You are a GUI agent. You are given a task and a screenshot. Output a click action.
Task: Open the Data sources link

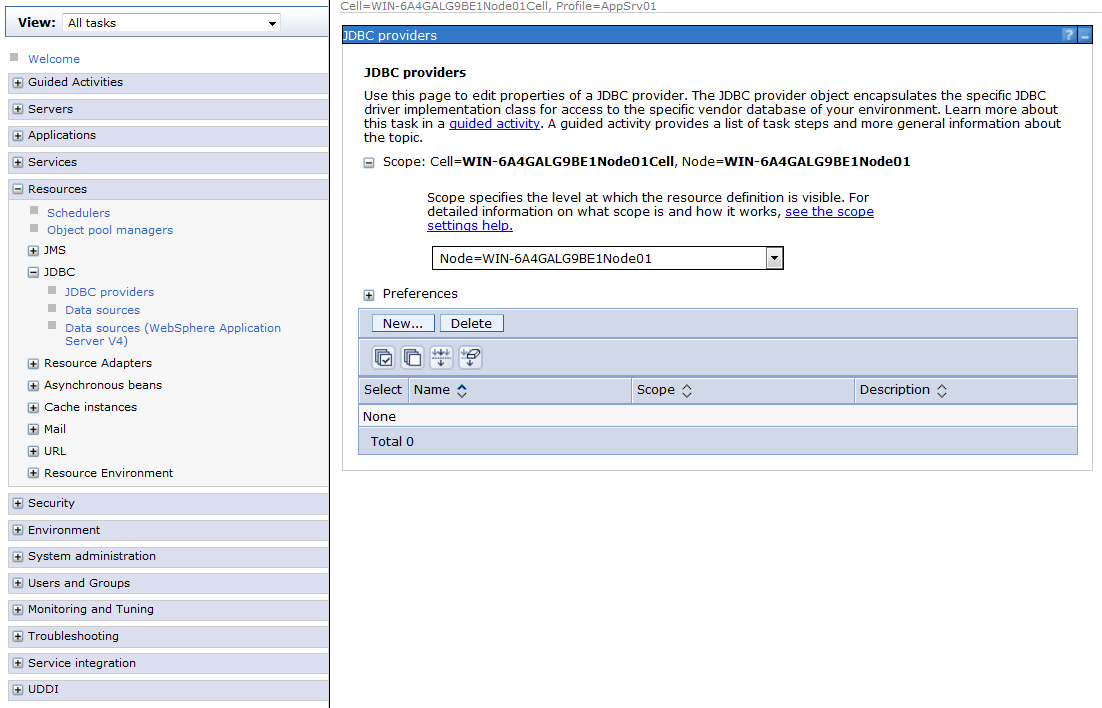[103, 310]
